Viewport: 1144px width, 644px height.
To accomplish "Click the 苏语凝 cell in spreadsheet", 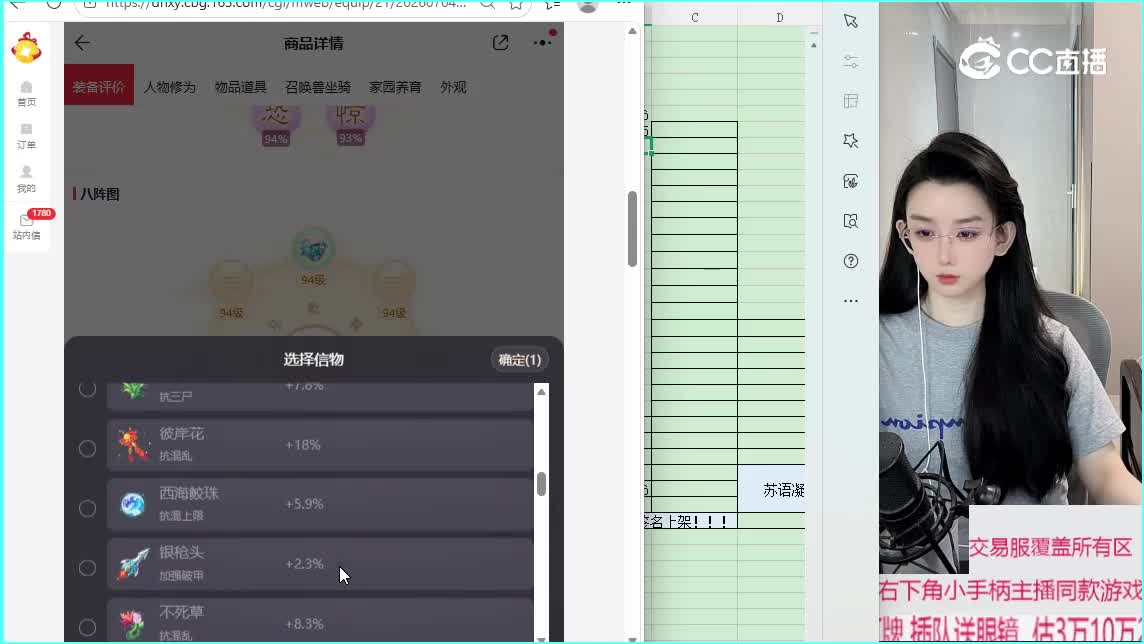I will point(773,489).
